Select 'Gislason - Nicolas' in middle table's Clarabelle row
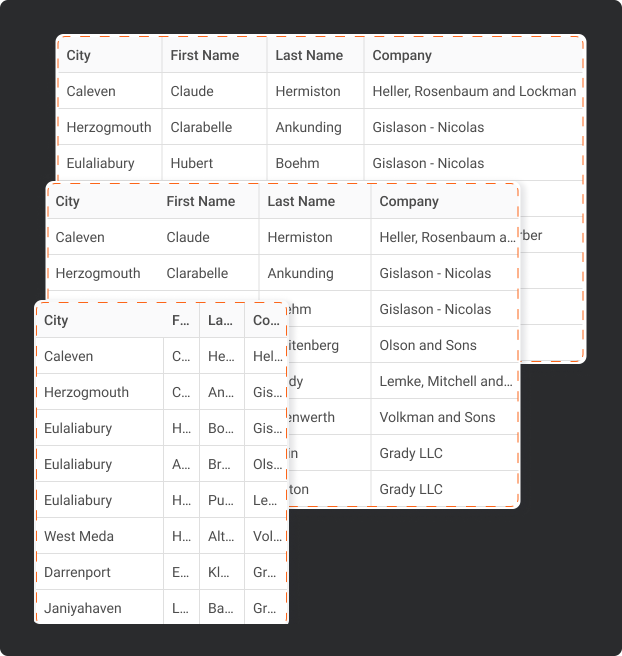The image size is (622, 656). [x=435, y=273]
